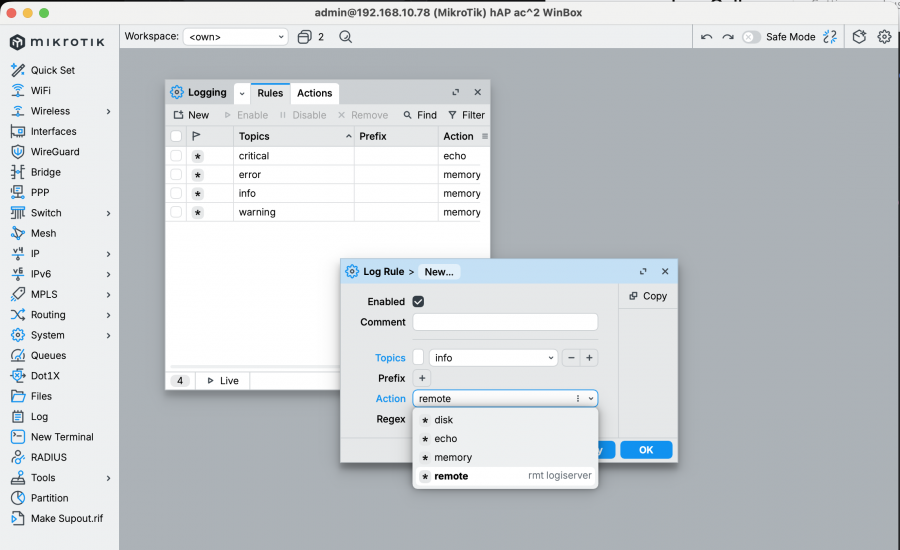Open Interfaces in the sidebar
This screenshot has width=900, height=550.
pos(44,131)
